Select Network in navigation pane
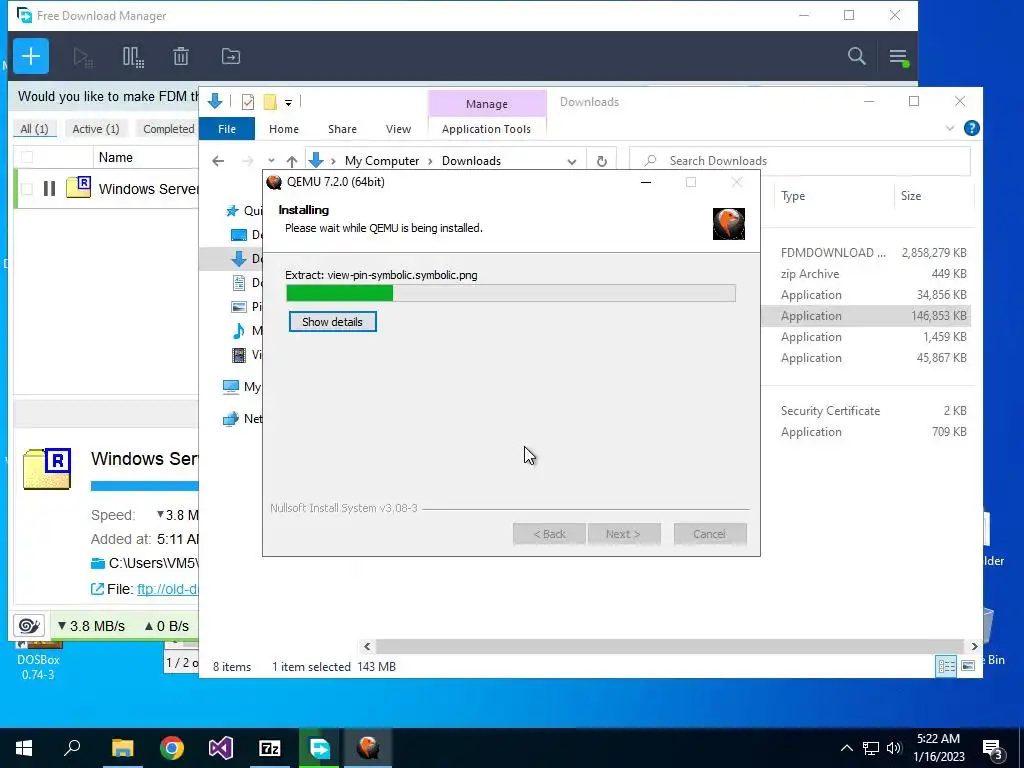Screen dimensions: 1024x768 click(x=242, y=419)
